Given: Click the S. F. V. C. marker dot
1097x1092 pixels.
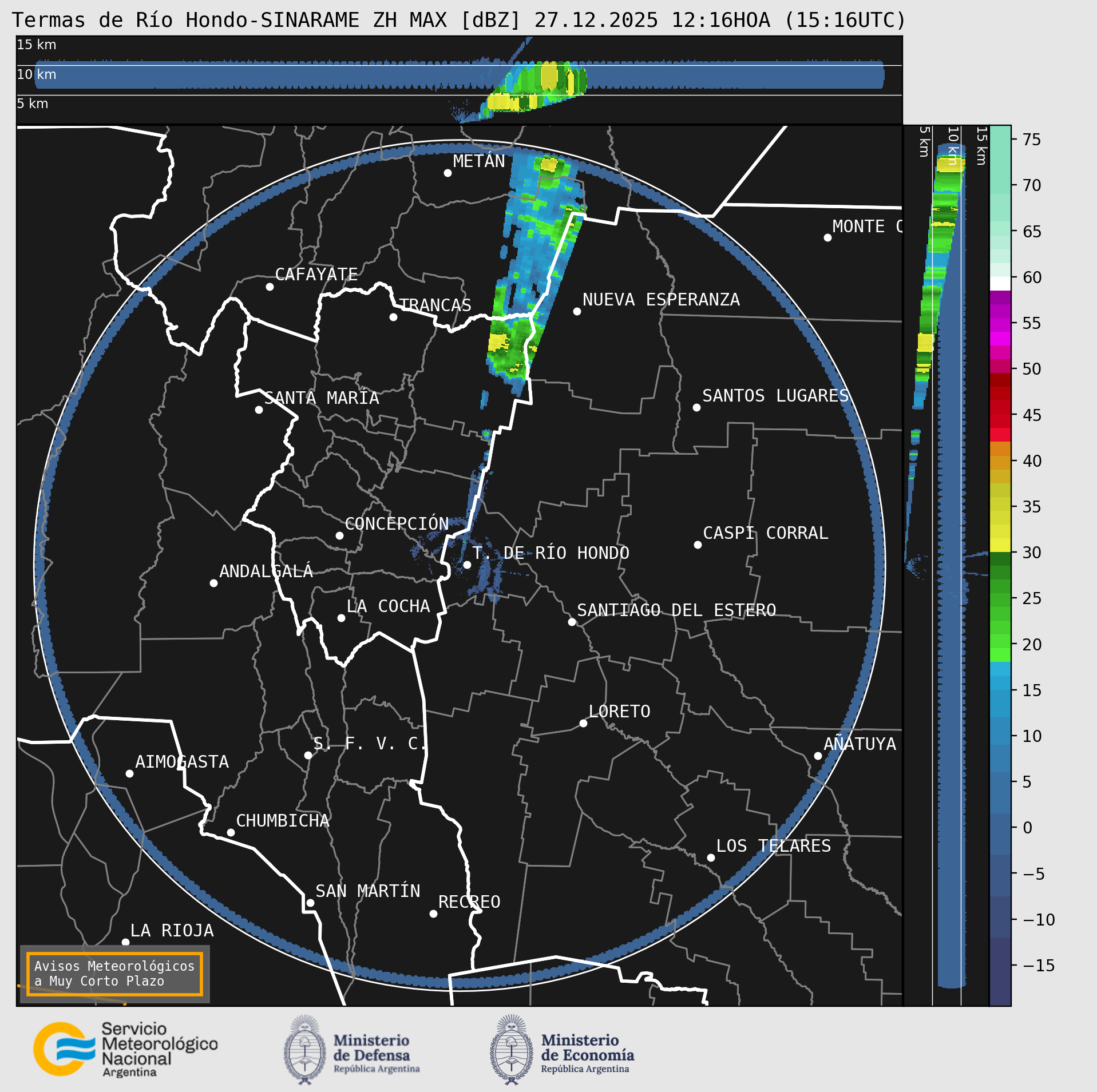Looking at the screenshot, I should pos(308,755).
